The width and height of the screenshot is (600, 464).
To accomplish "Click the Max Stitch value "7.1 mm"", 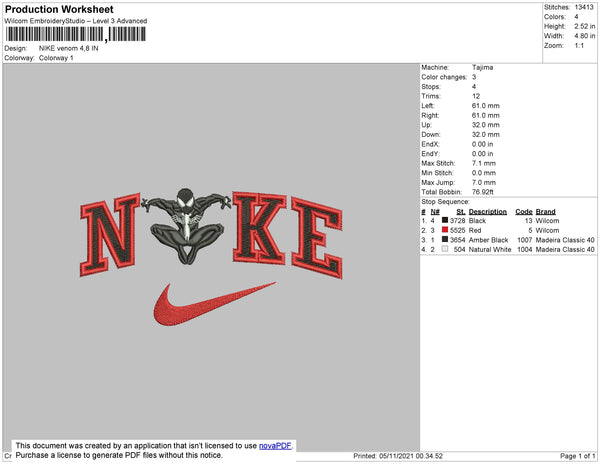I will click(x=484, y=163).
